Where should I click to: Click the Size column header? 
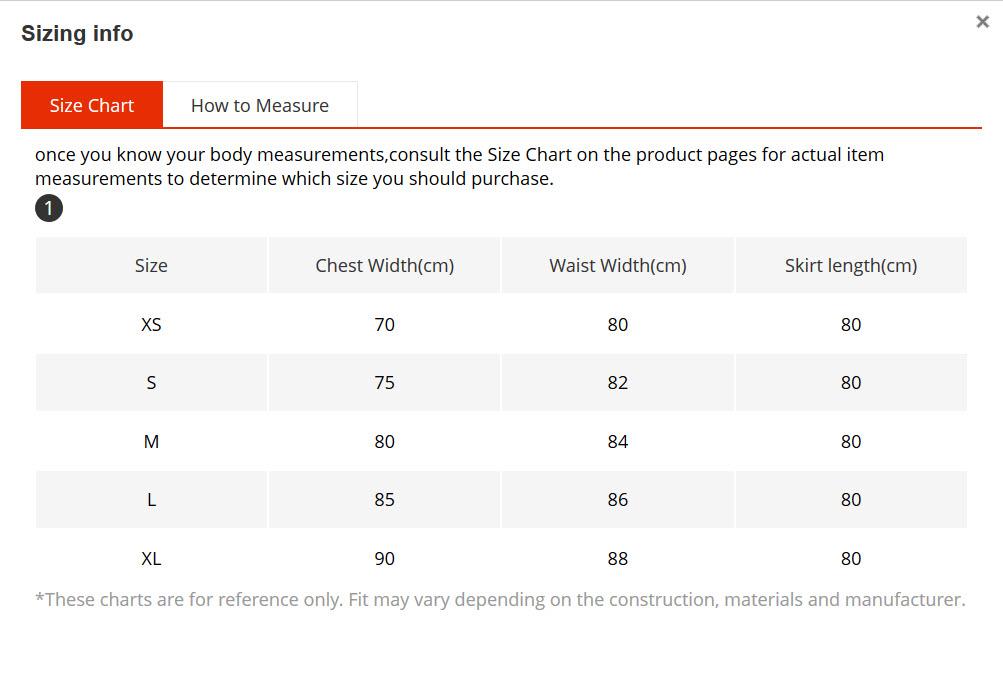pos(151,265)
